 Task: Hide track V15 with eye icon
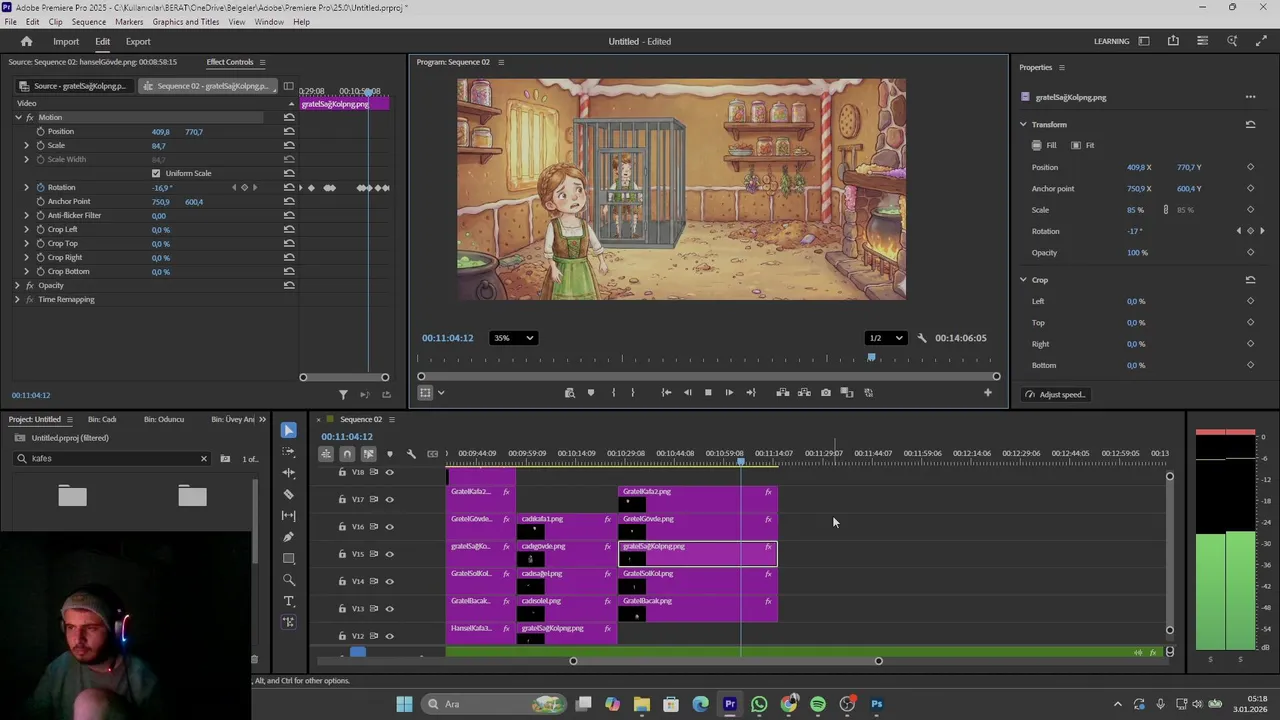tap(390, 554)
